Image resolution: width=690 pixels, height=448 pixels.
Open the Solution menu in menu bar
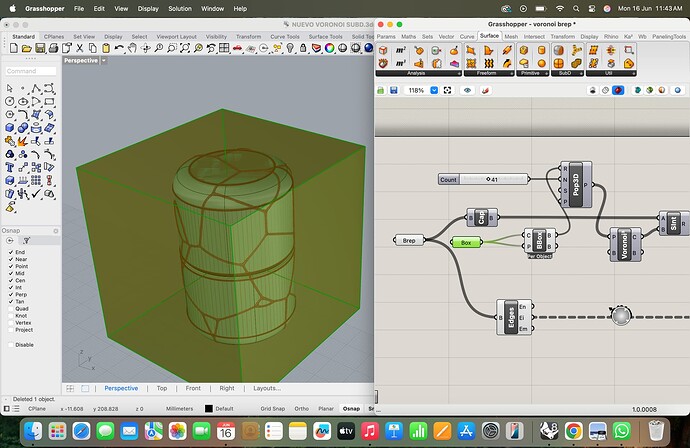point(179,8)
